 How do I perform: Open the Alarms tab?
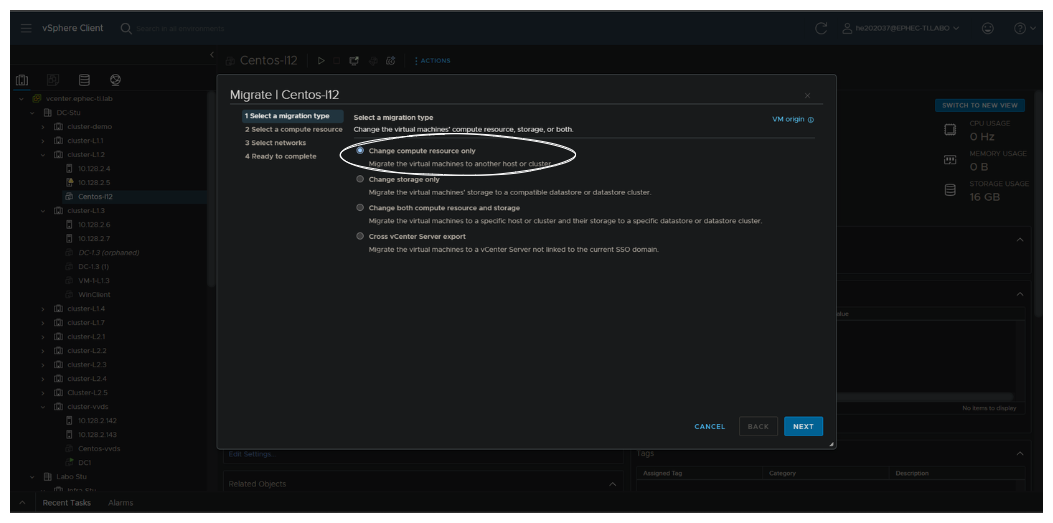(x=121, y=503)
